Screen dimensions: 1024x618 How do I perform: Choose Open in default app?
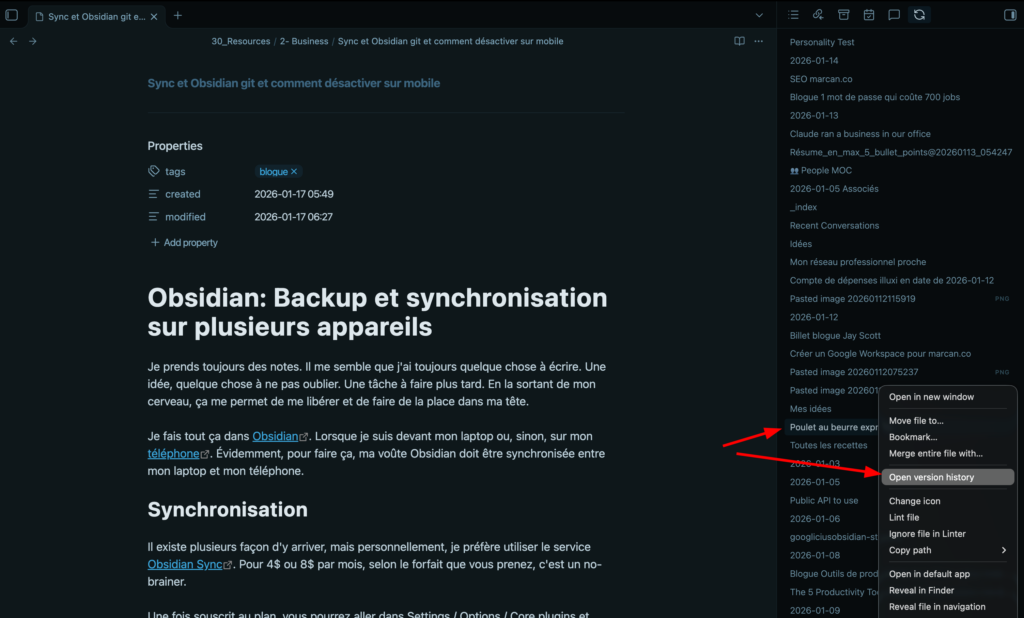[929, 574]
